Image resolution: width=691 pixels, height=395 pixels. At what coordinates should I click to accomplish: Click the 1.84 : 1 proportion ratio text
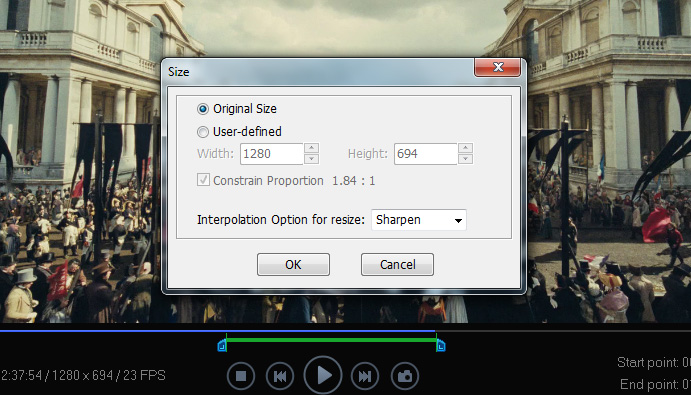(x=353, y=181)
